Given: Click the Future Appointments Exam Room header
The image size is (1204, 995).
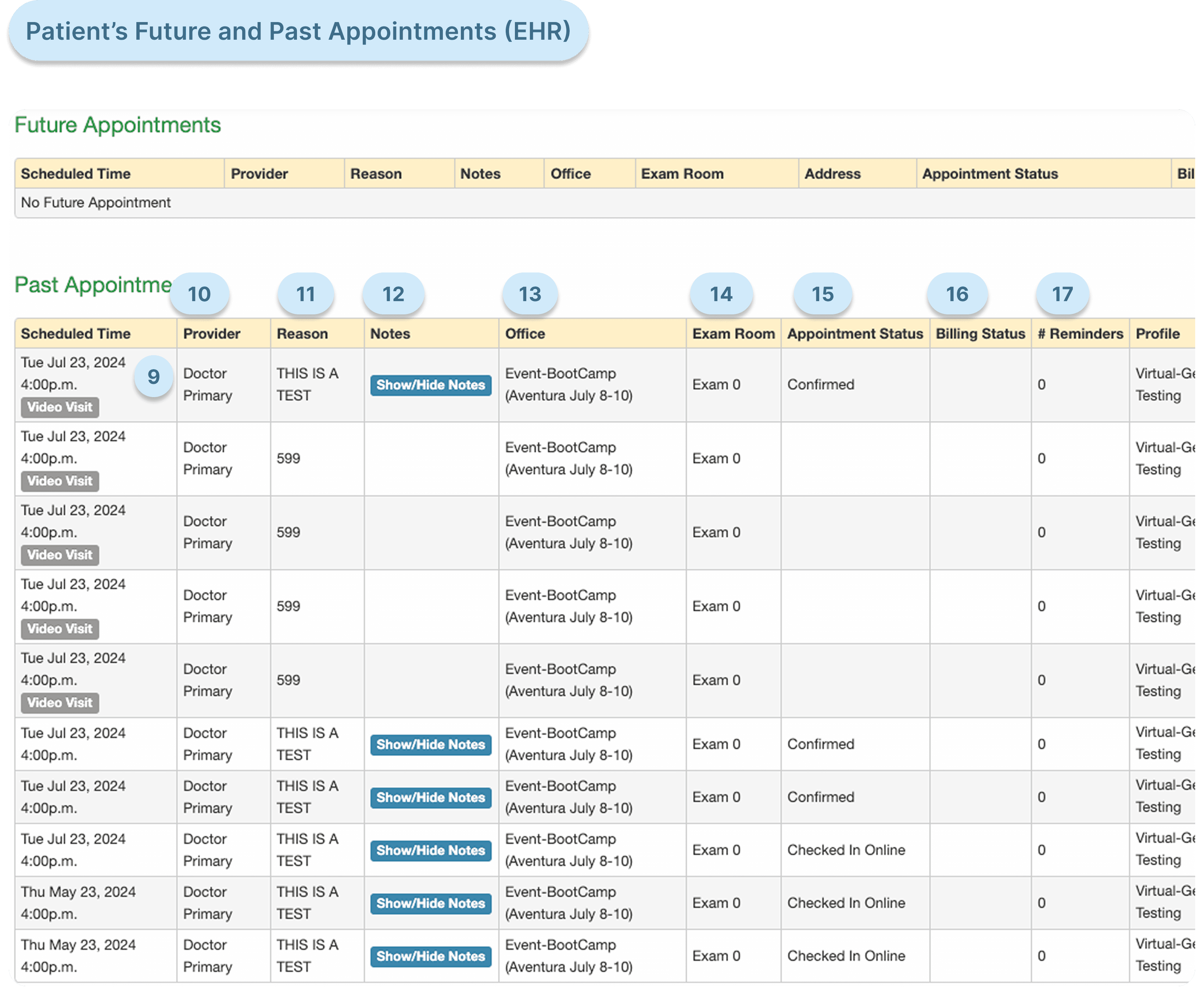Looking at the screenshot, I should tap(682, 174).
